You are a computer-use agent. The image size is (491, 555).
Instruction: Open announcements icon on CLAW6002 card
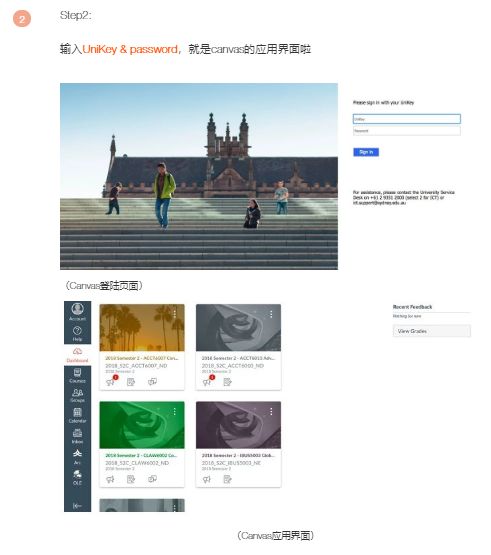[110, 479]
